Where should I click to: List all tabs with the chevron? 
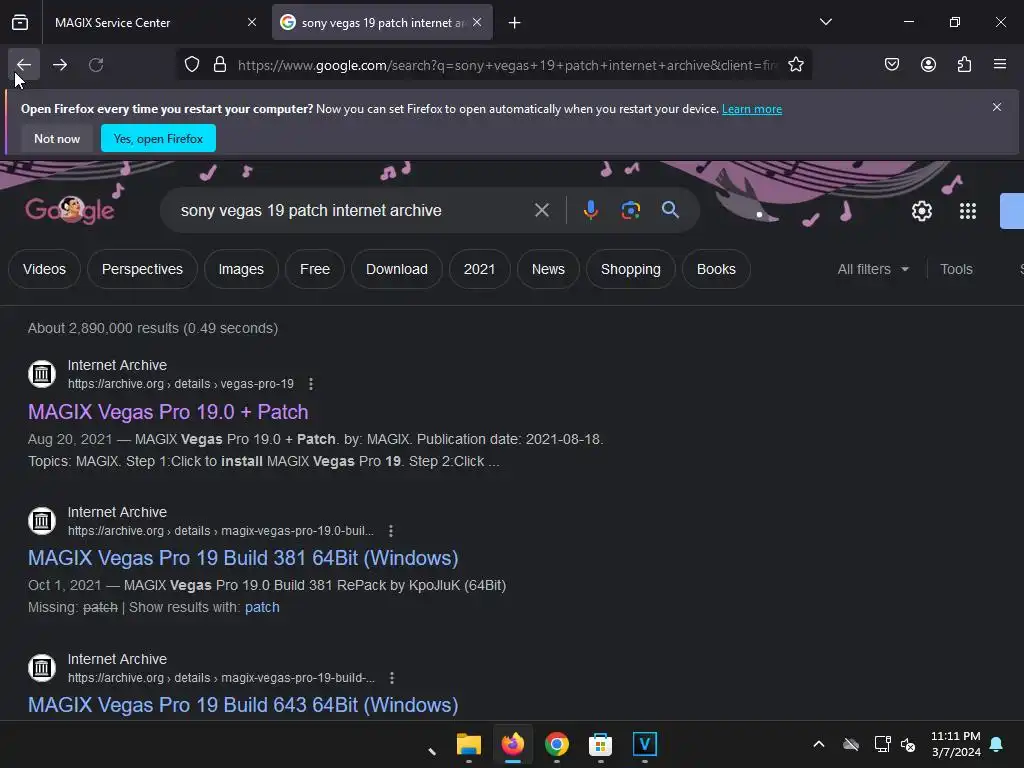pyautogui.click(x=825, y=22)
